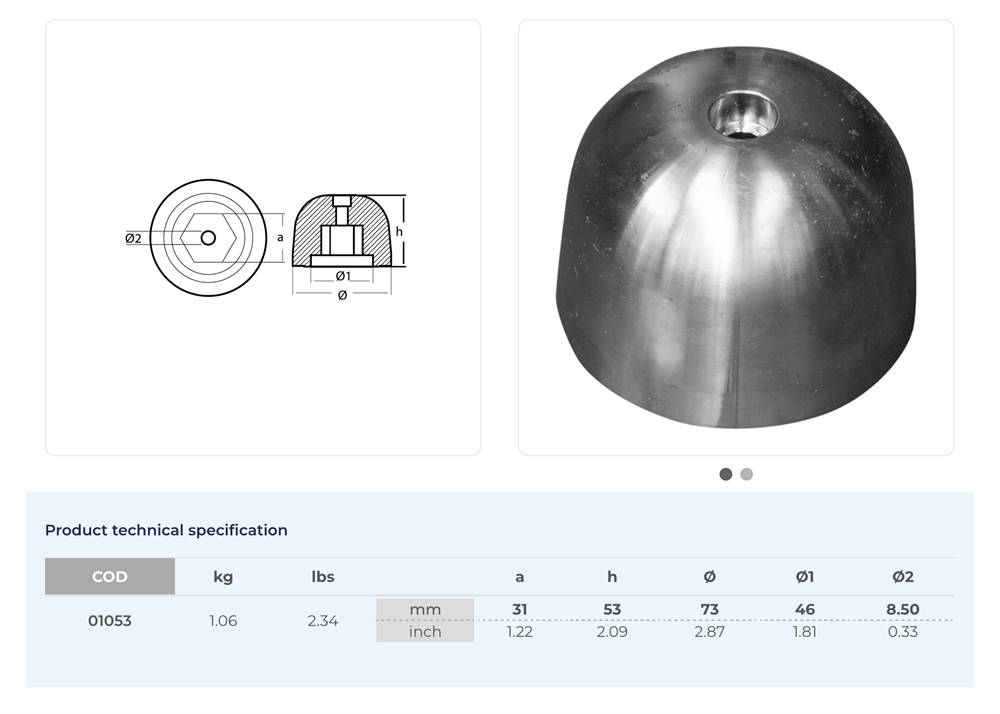Click the 8.50 mm Ø2 value
This screenshot has height=714, width=1000.
coord(902,609)
